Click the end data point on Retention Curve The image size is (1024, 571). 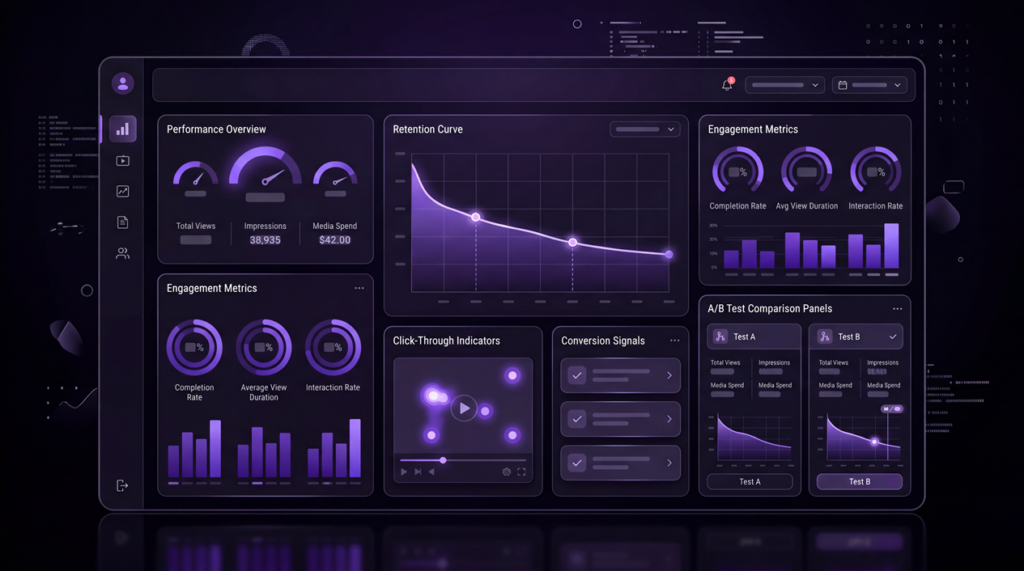[x=669, y=254]
